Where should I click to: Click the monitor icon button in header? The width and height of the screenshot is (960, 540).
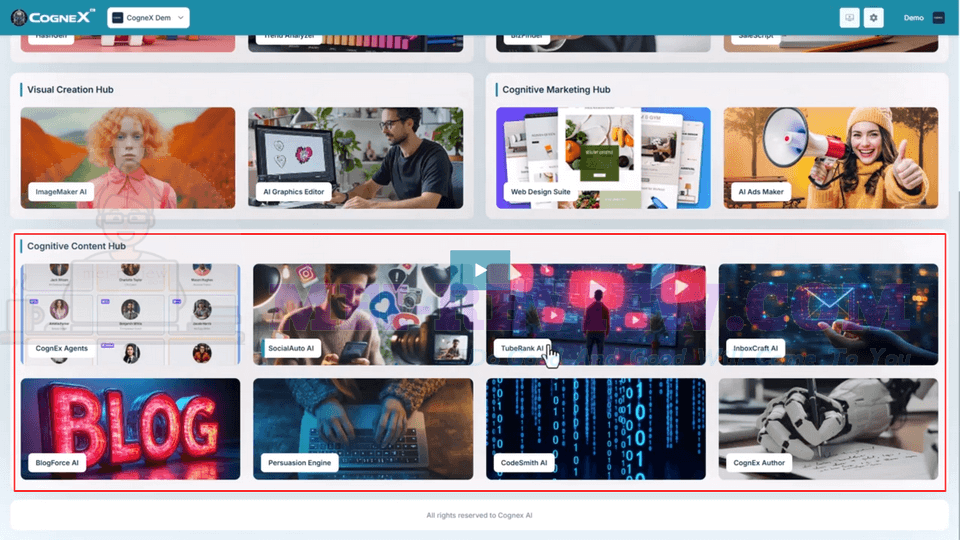[849, 18]
